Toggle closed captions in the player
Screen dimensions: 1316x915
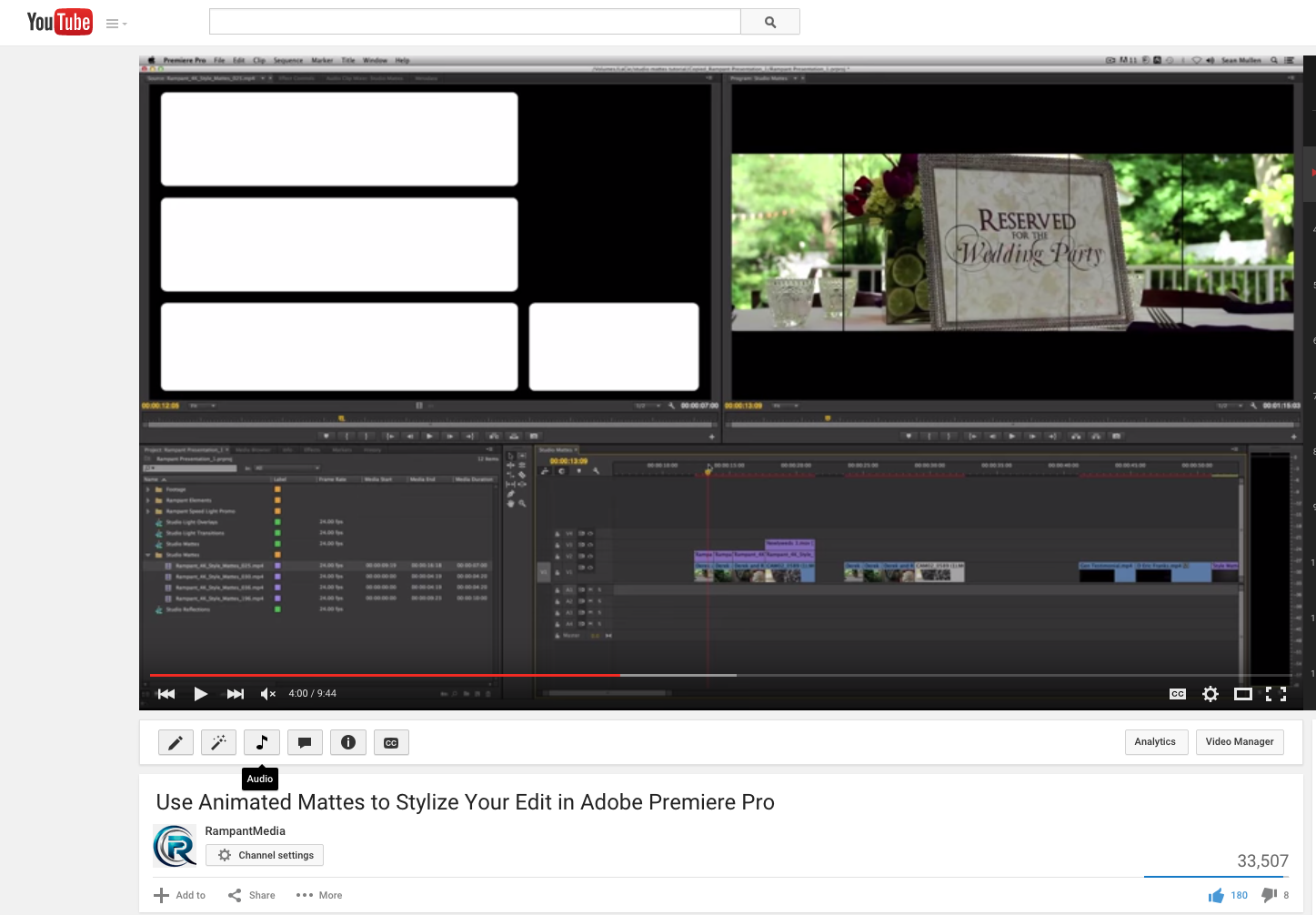point(1178,694)
